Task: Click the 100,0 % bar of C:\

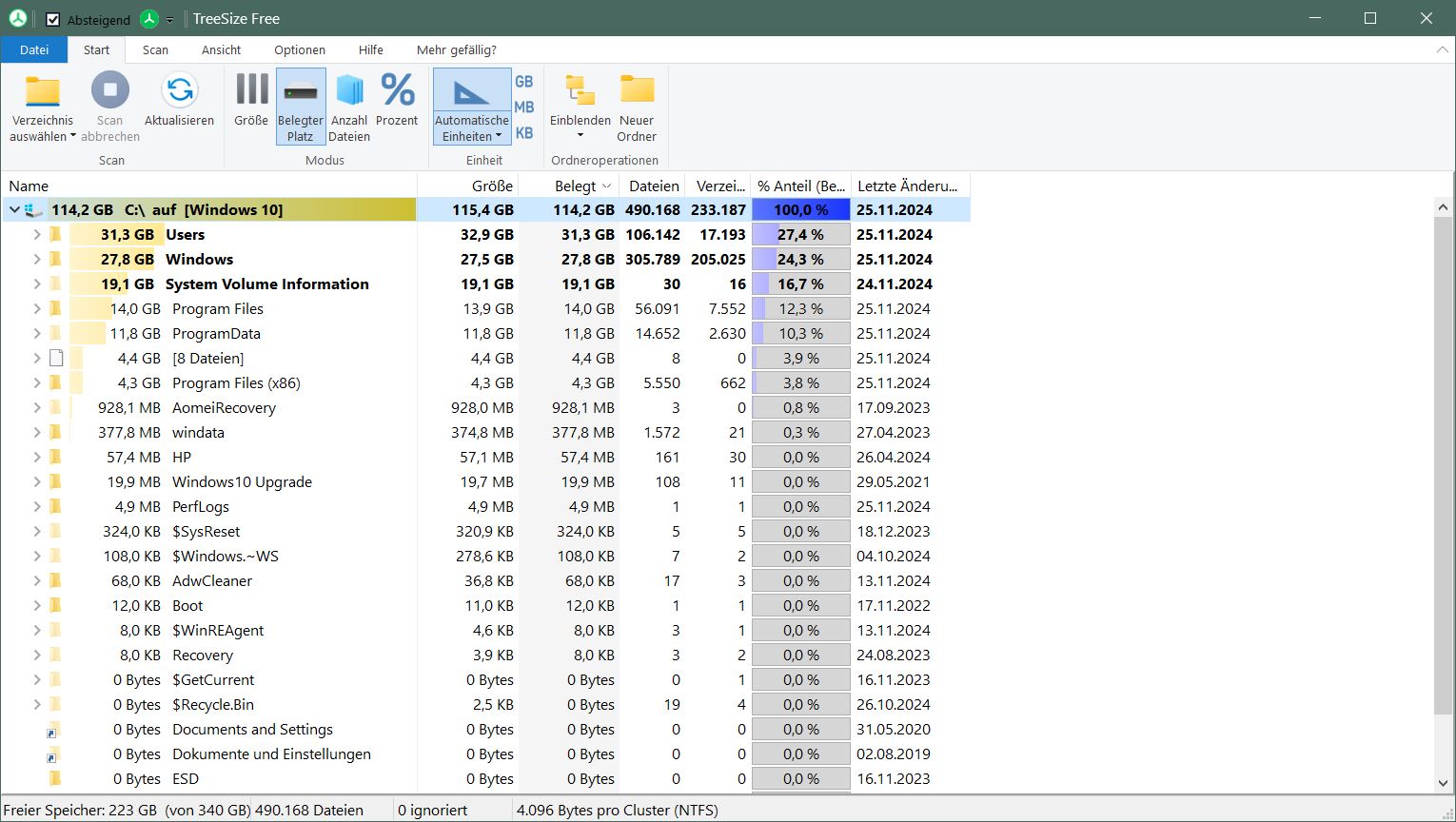Action: click(x=801, y=210)
